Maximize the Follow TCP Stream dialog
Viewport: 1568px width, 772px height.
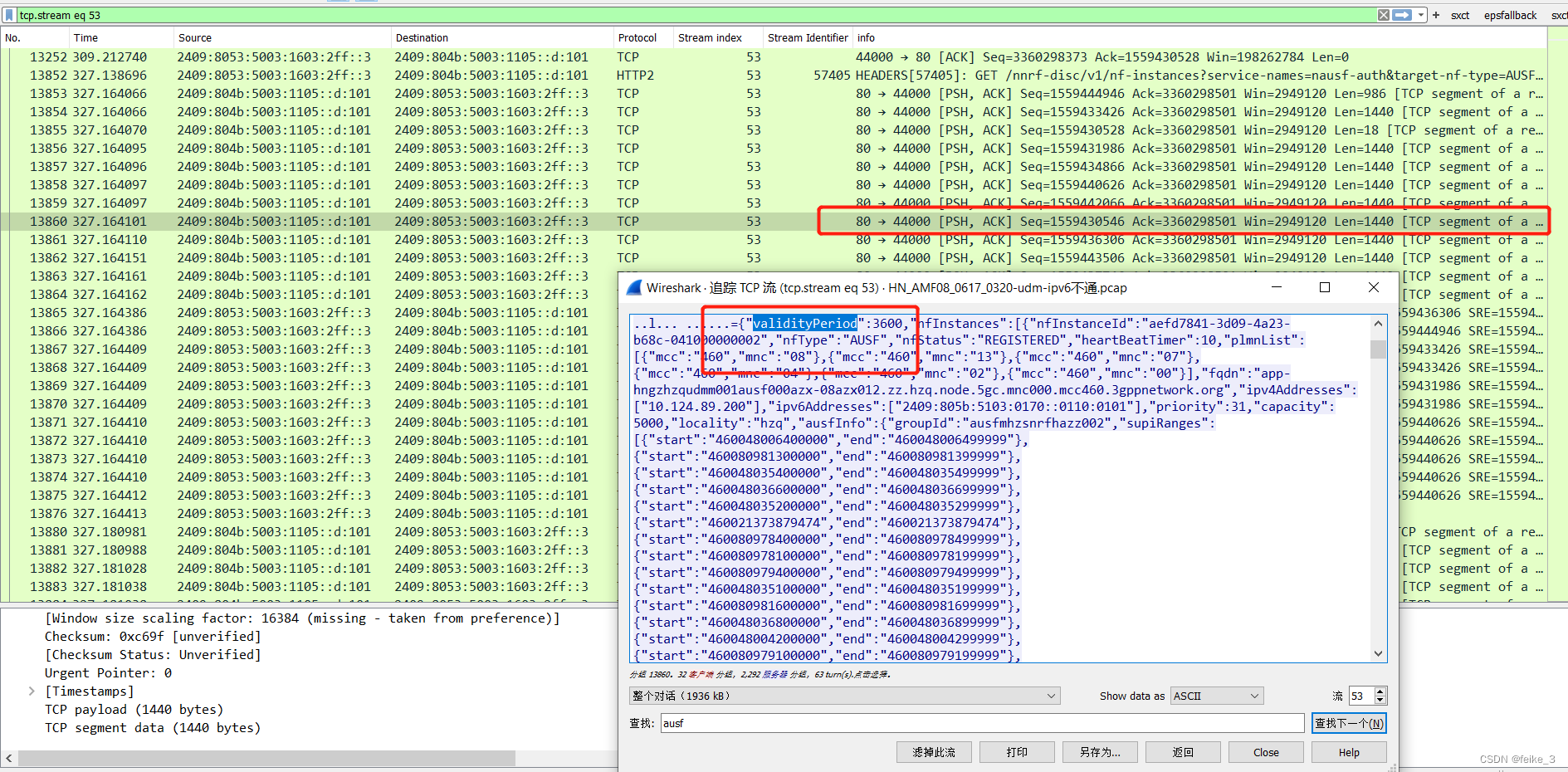coord(1325,287)
